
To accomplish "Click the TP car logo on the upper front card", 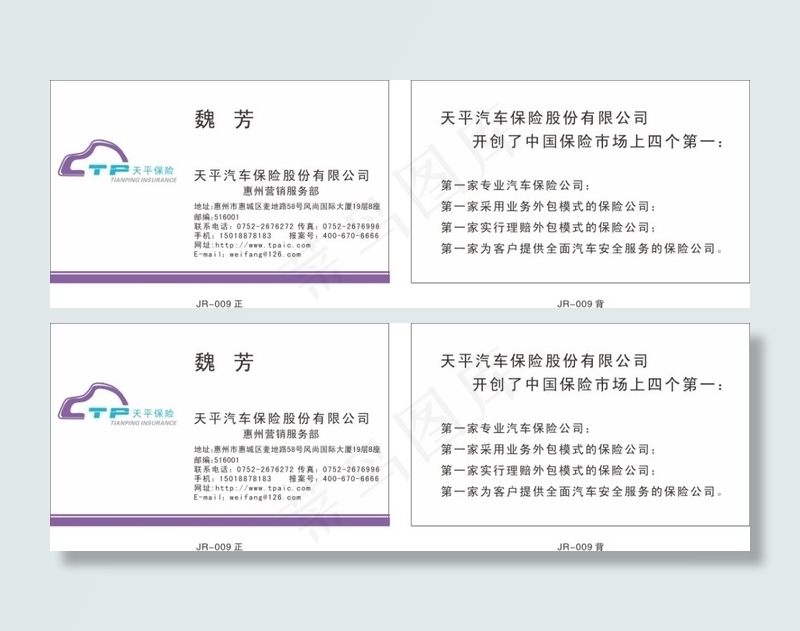I will click(x=117, y=161).
